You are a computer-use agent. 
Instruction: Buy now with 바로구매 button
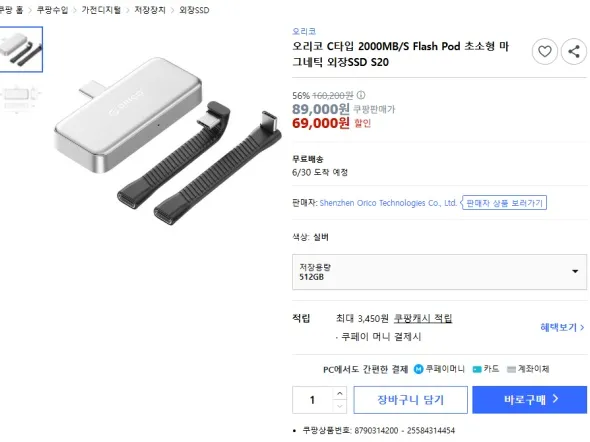coord(529,399)
